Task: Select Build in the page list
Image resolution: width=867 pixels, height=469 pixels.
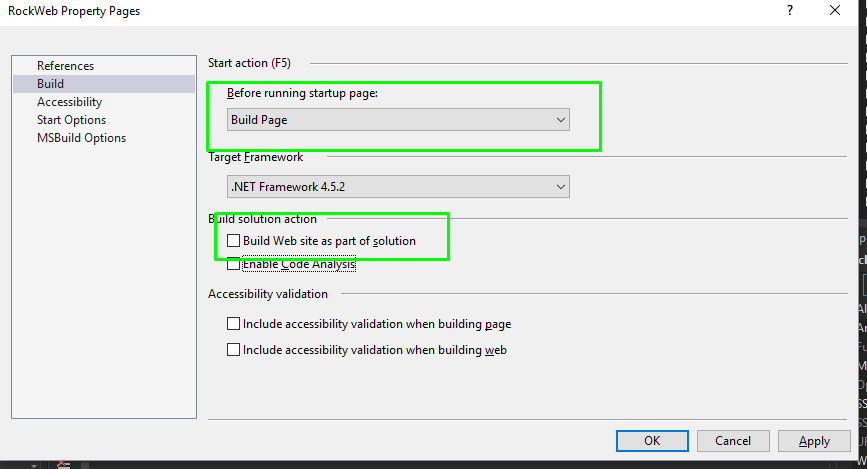Action: [104, 84]
